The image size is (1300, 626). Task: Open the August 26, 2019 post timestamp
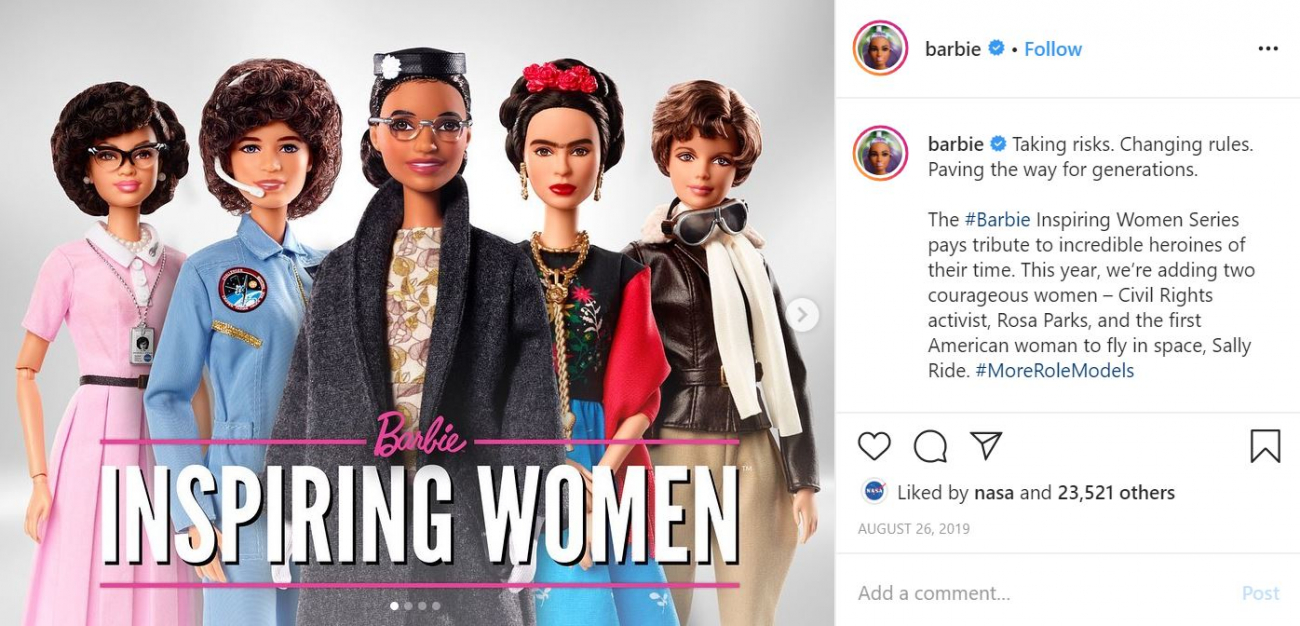click(913, 528)
